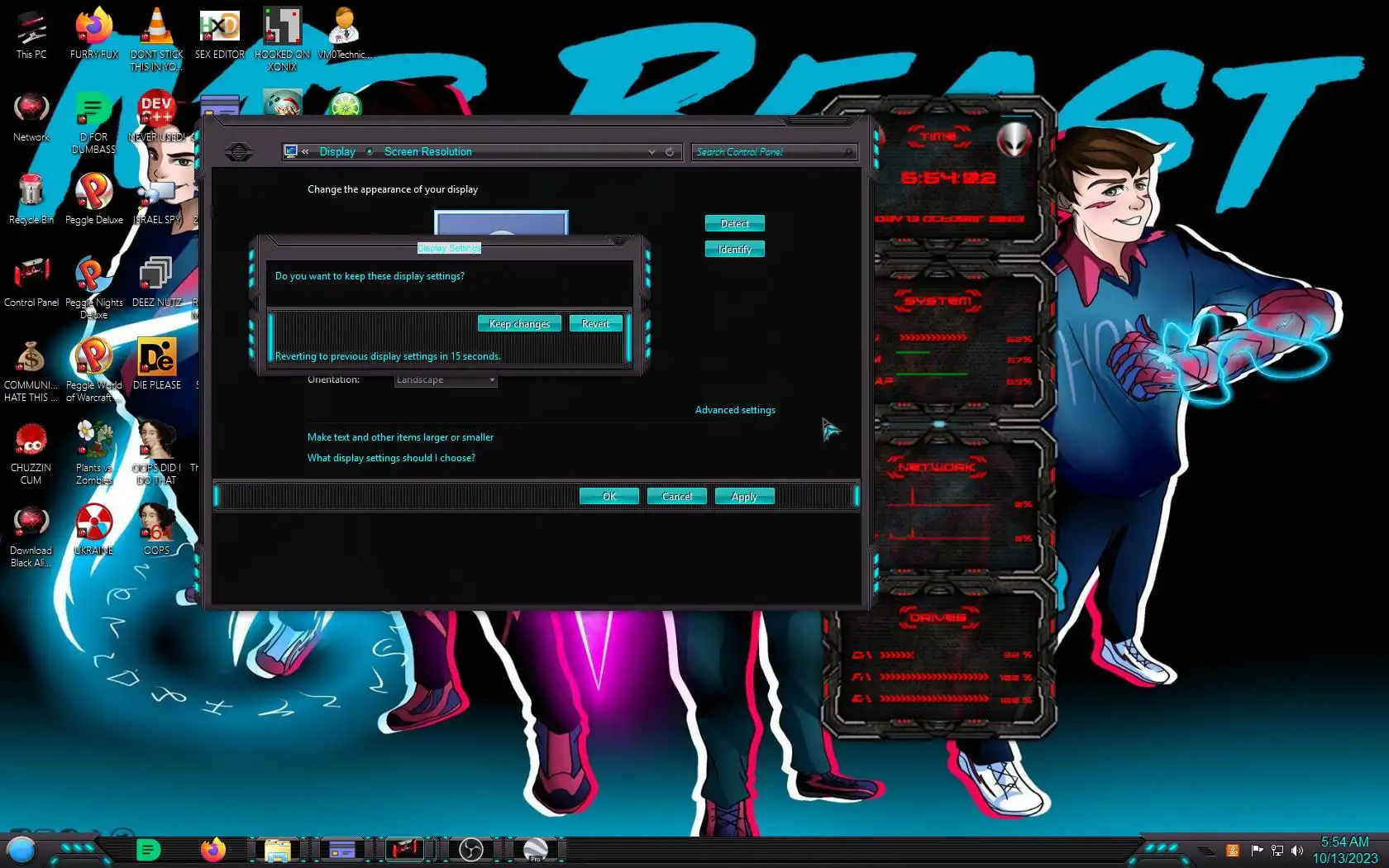Click the Start orb on the taskbar

(21, 849)
